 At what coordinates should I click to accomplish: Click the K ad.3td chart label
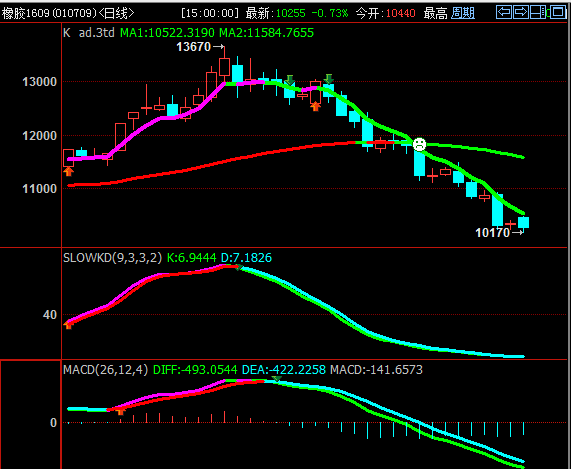click(x=89, y=33)
